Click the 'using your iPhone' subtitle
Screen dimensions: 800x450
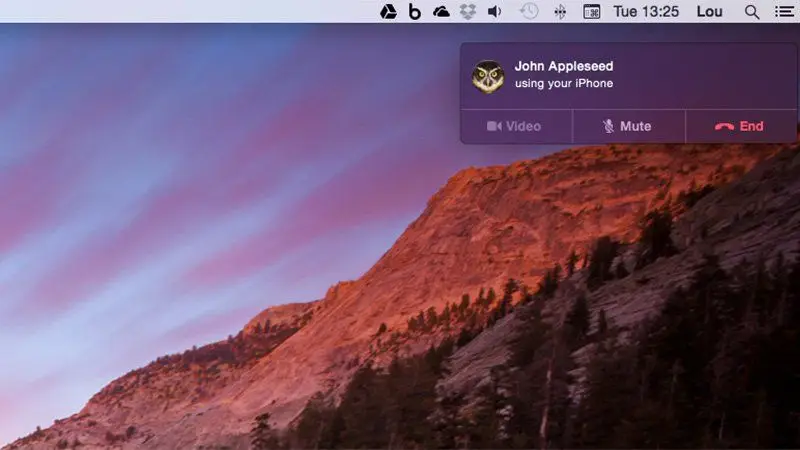pyautogui.click(x=563, y=84)
